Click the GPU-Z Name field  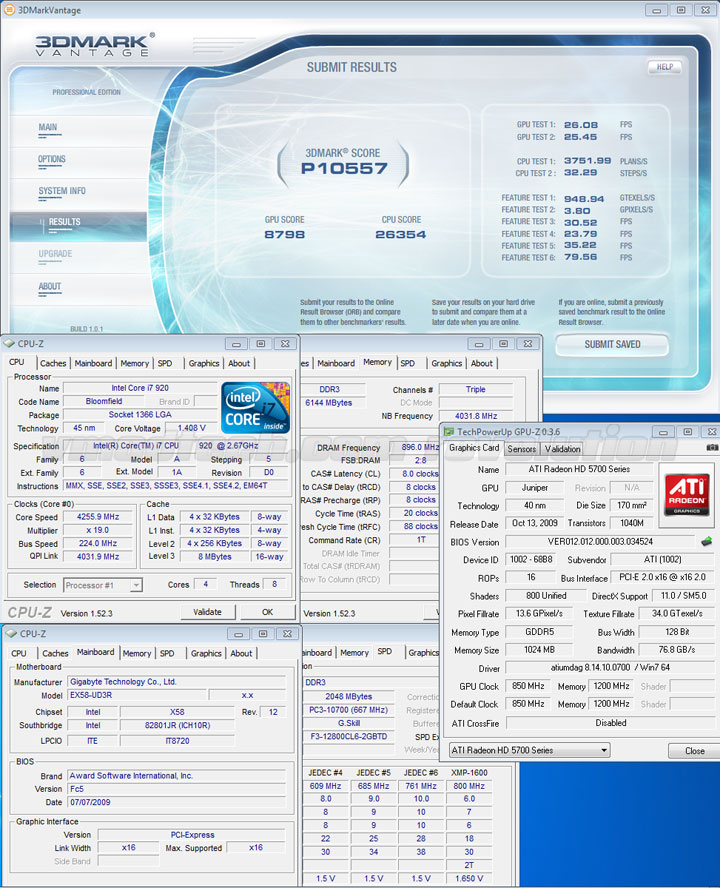(578, 469)
